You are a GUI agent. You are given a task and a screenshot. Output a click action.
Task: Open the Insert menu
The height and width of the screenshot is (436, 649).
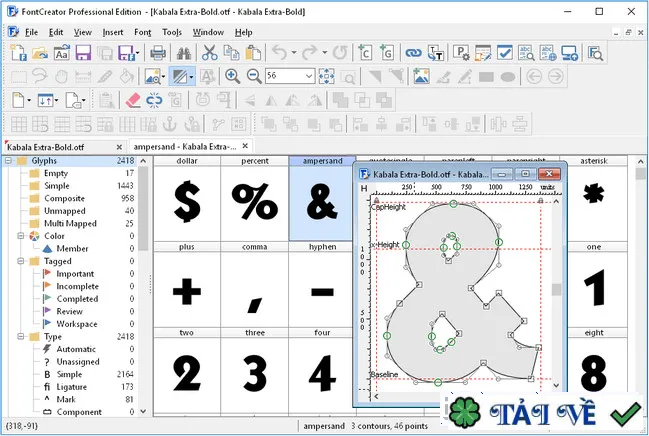click(x=113, y=32)
